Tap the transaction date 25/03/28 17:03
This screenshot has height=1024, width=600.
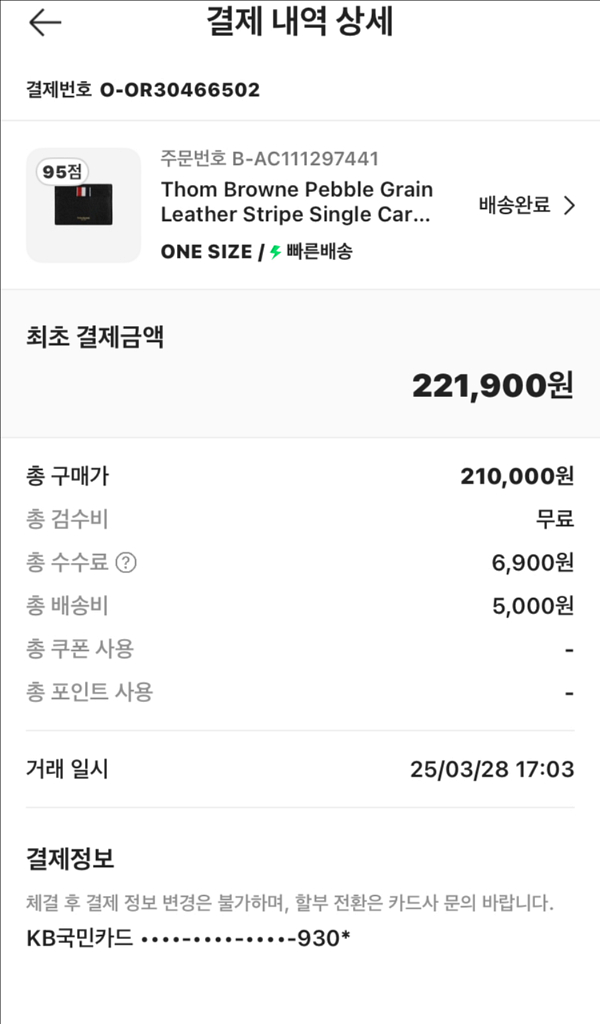(492, 769)
